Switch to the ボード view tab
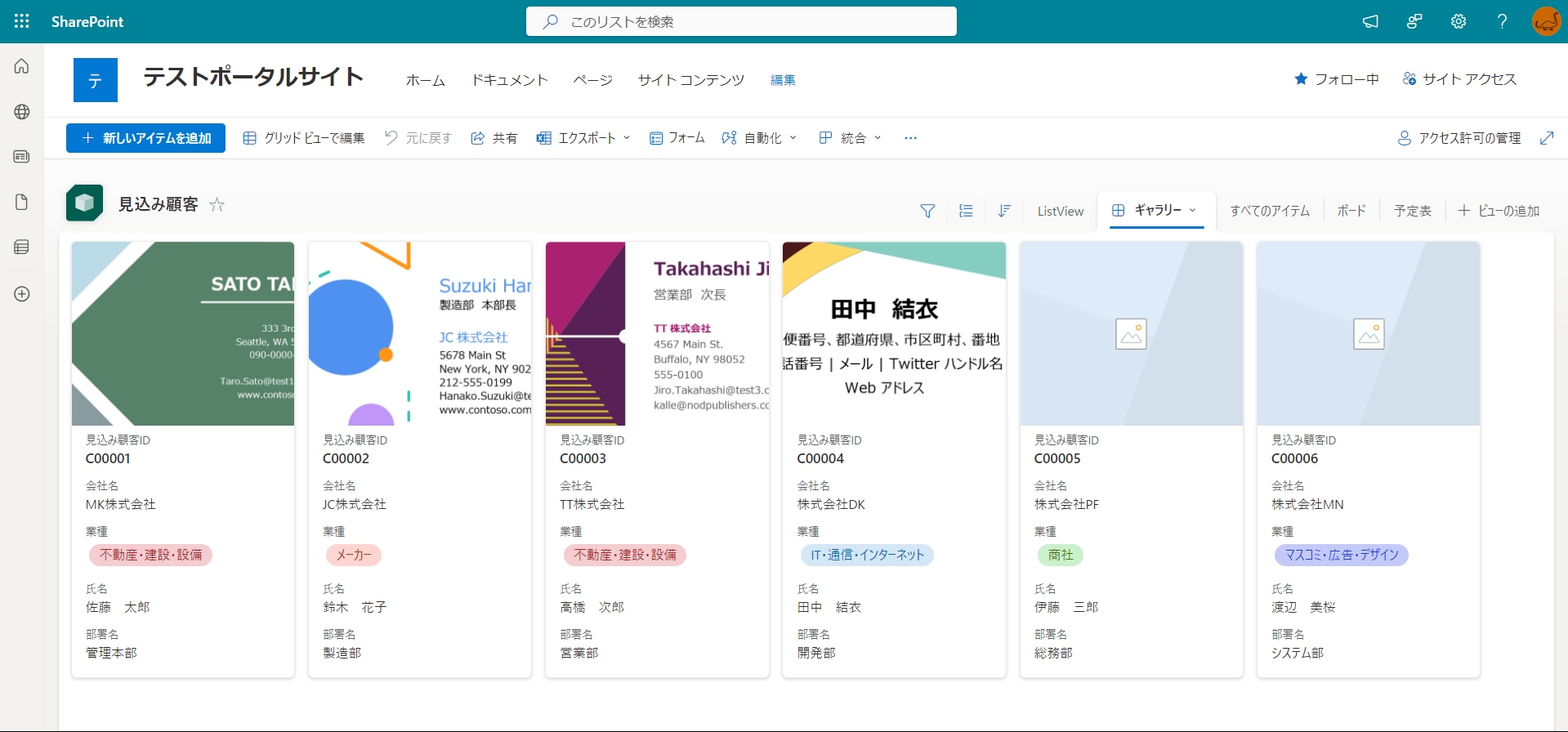Screen dimensions: 1568x732 [x=1351, y=211]
